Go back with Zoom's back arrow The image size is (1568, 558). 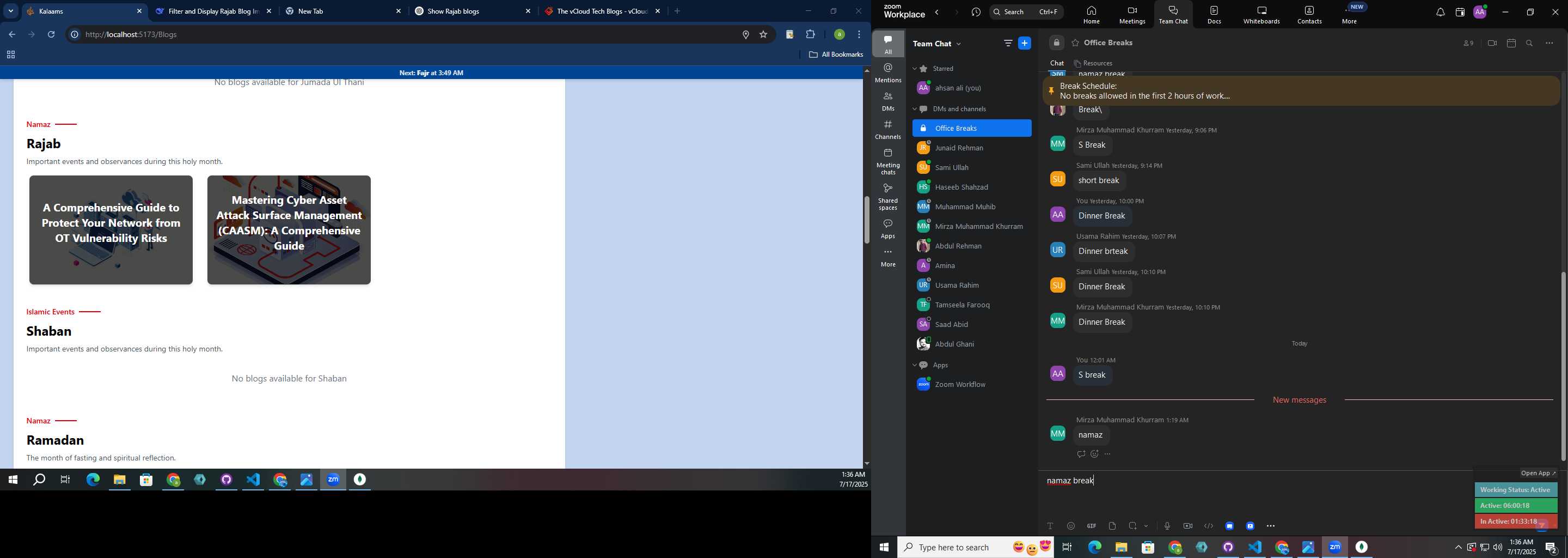(x=937, y=12)
